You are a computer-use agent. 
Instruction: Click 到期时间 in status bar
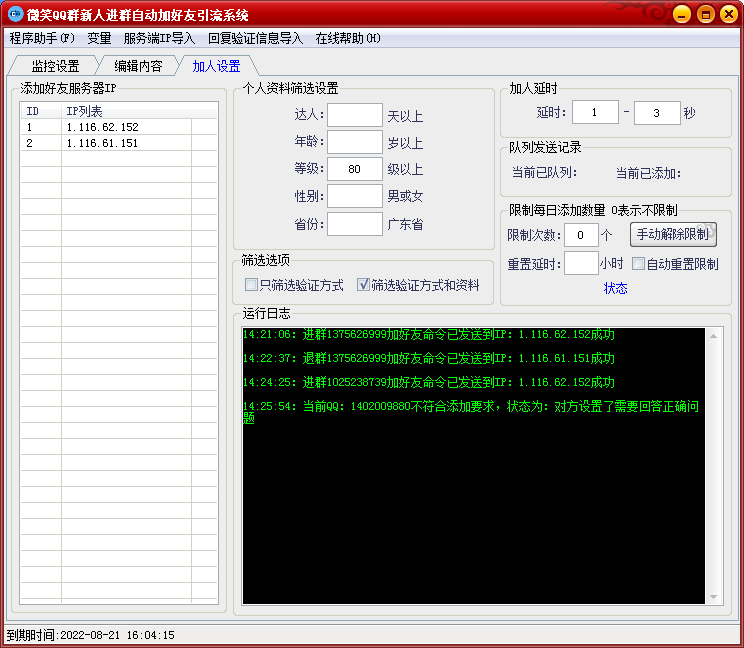pyautogui.click(x=90, y=635)
